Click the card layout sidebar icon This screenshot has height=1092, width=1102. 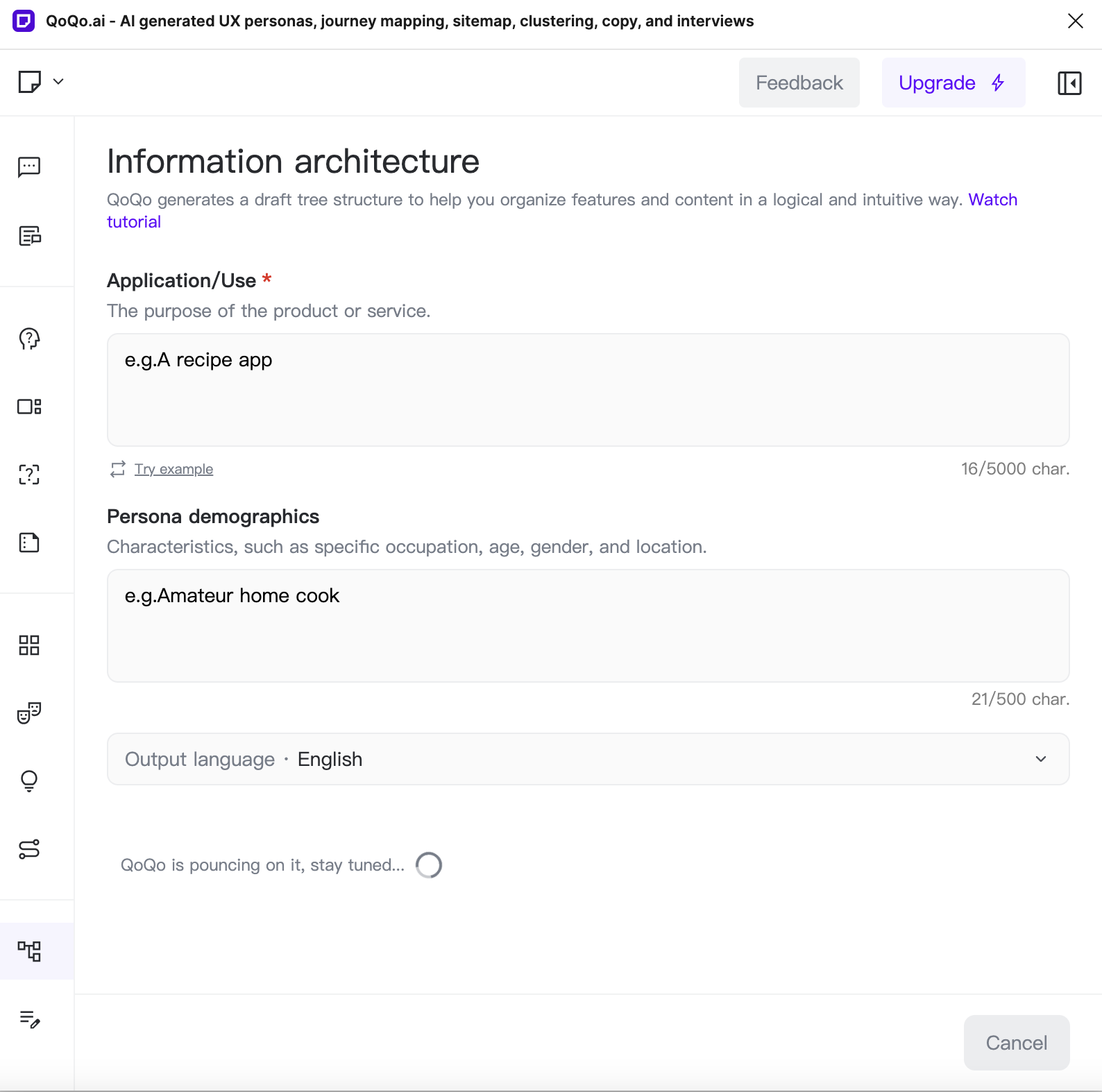(29, 407)
